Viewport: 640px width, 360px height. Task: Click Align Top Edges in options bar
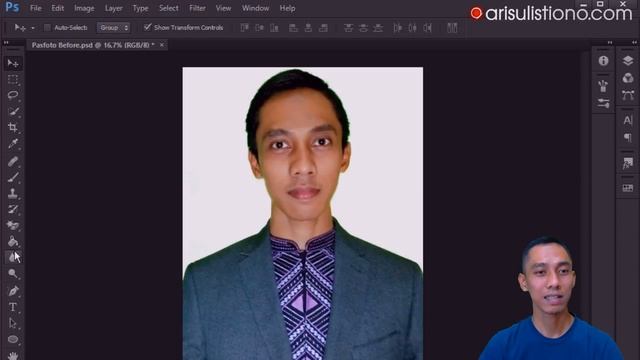[244, 28]
